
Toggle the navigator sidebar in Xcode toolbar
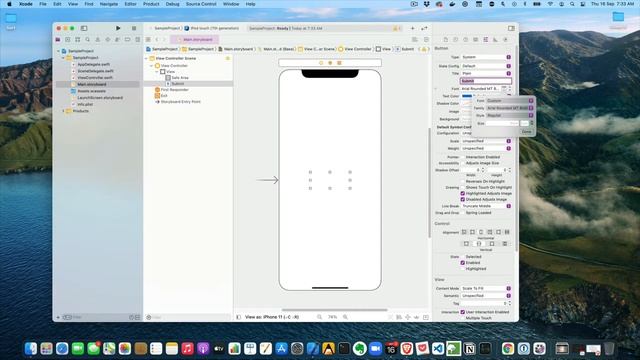tap(84, 28)
